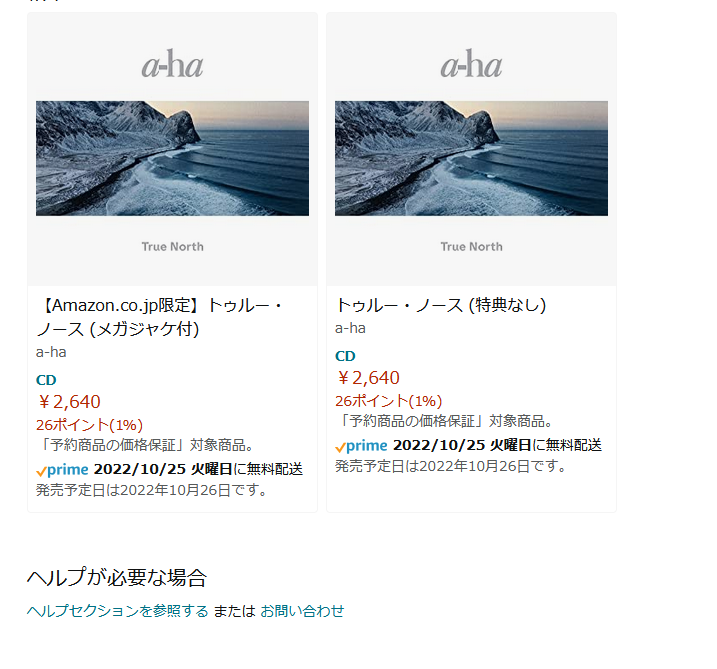Click 発売予定日 release text on the 特典なし item
The width and height of the screenshot is (717, 669).
coord(450,466)
